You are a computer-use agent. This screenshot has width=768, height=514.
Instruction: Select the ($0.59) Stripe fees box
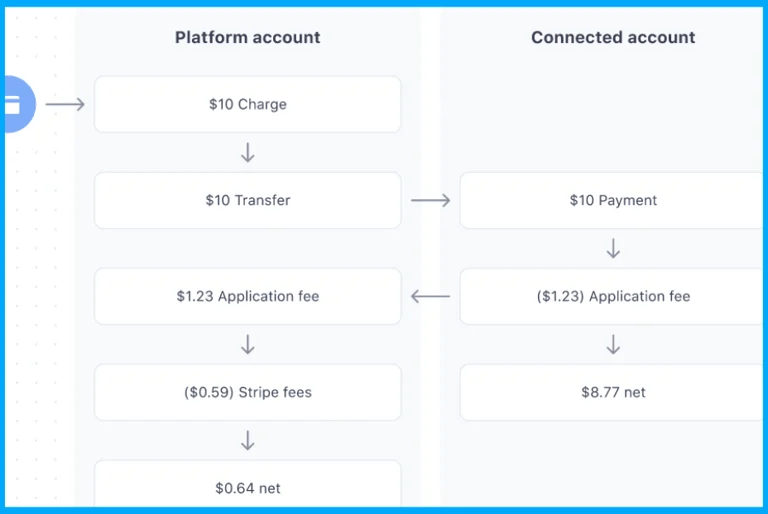pos(248,392)
